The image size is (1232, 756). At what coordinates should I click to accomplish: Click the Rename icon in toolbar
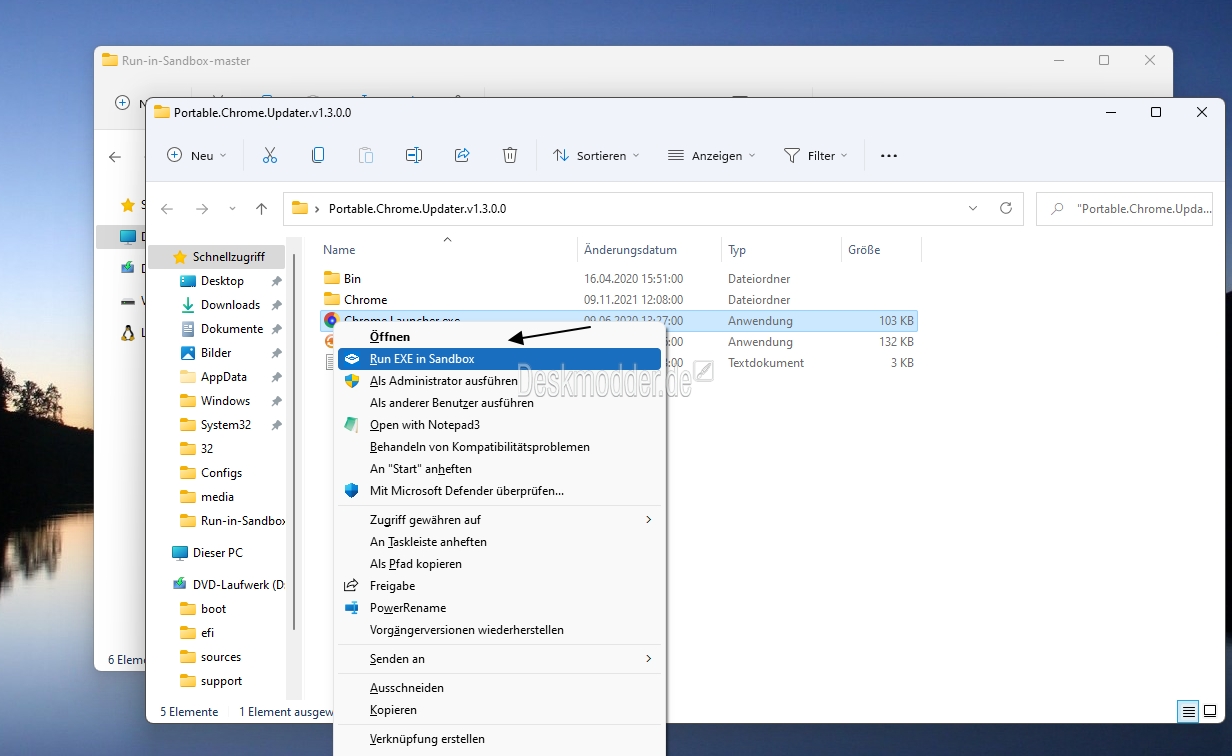(414, 155)
